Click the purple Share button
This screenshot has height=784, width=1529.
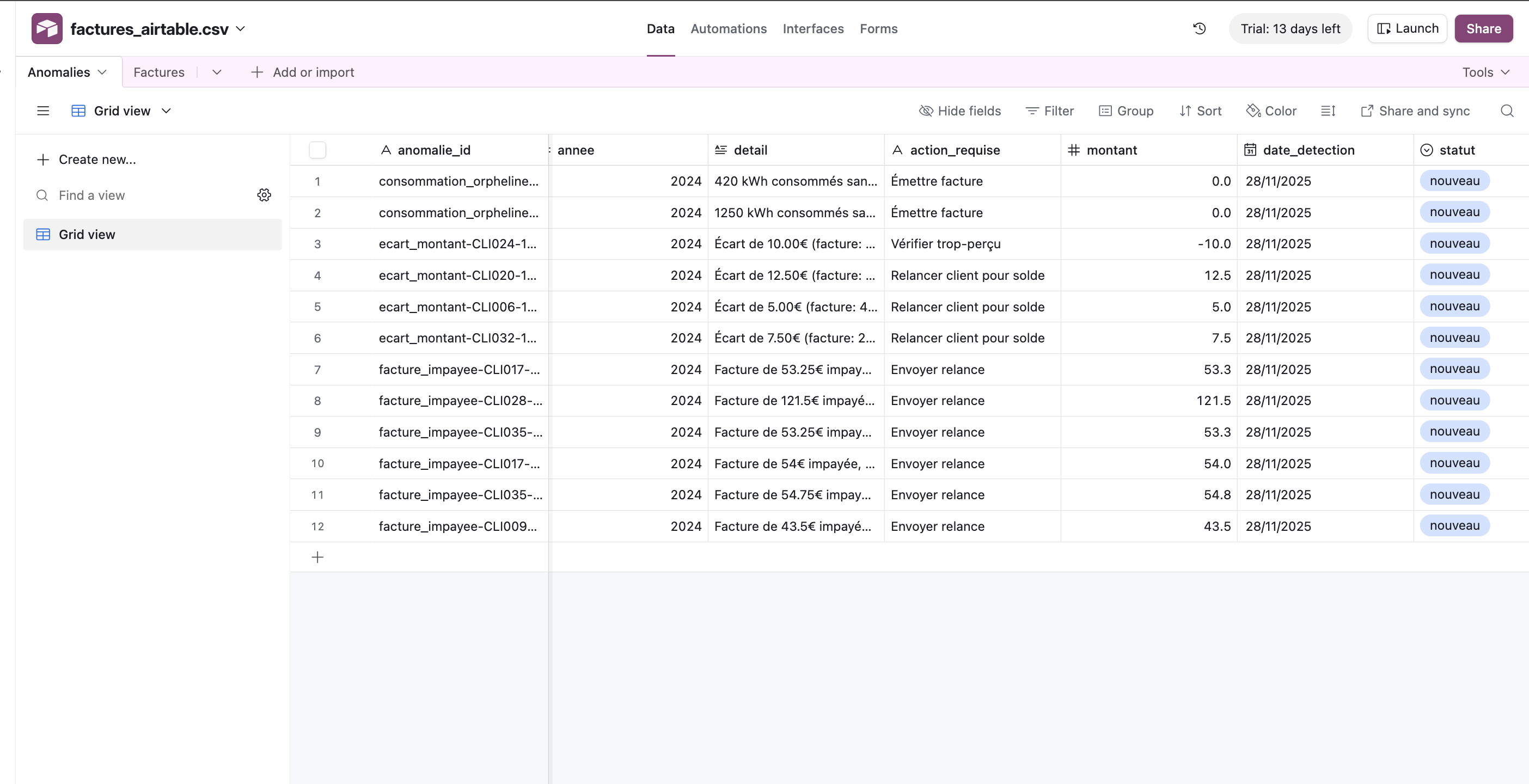[x=1483, y=28]
